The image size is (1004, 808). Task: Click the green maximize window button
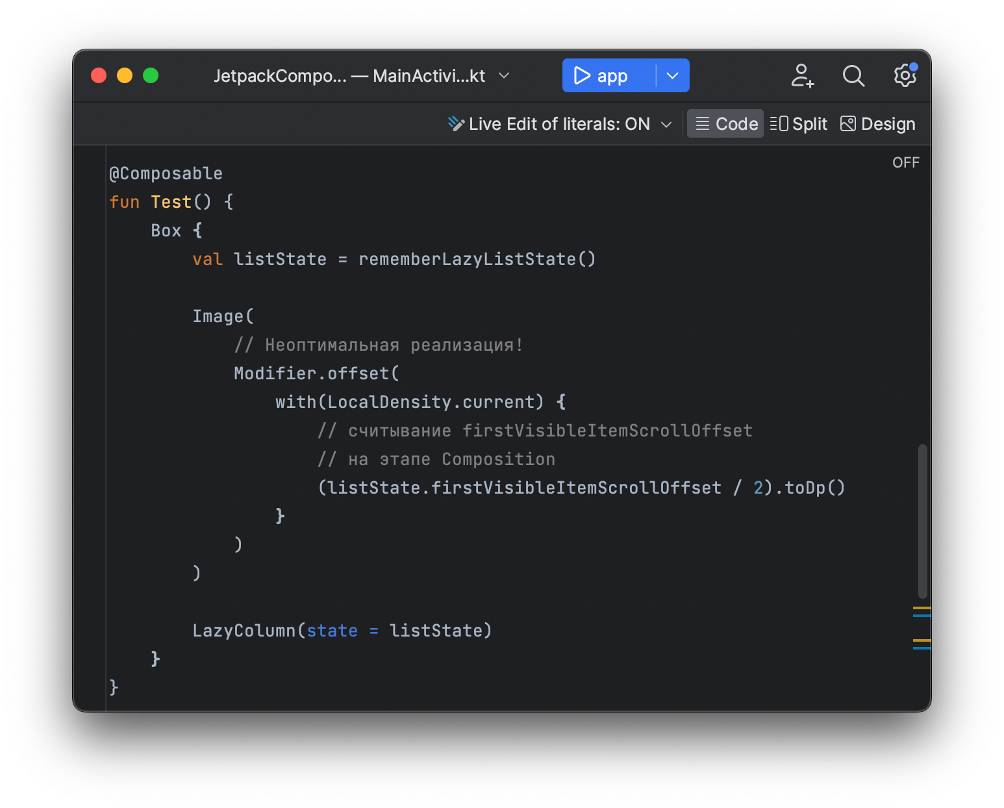151,76
